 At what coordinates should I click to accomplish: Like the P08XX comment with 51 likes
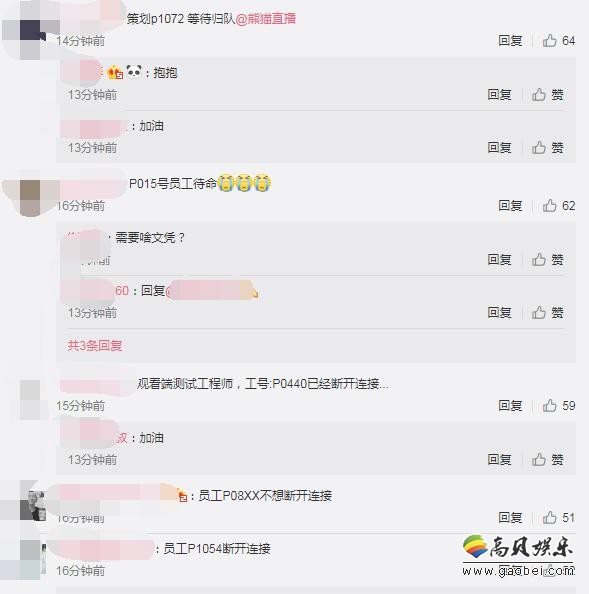pyautogui.click(x=559, y=517)
